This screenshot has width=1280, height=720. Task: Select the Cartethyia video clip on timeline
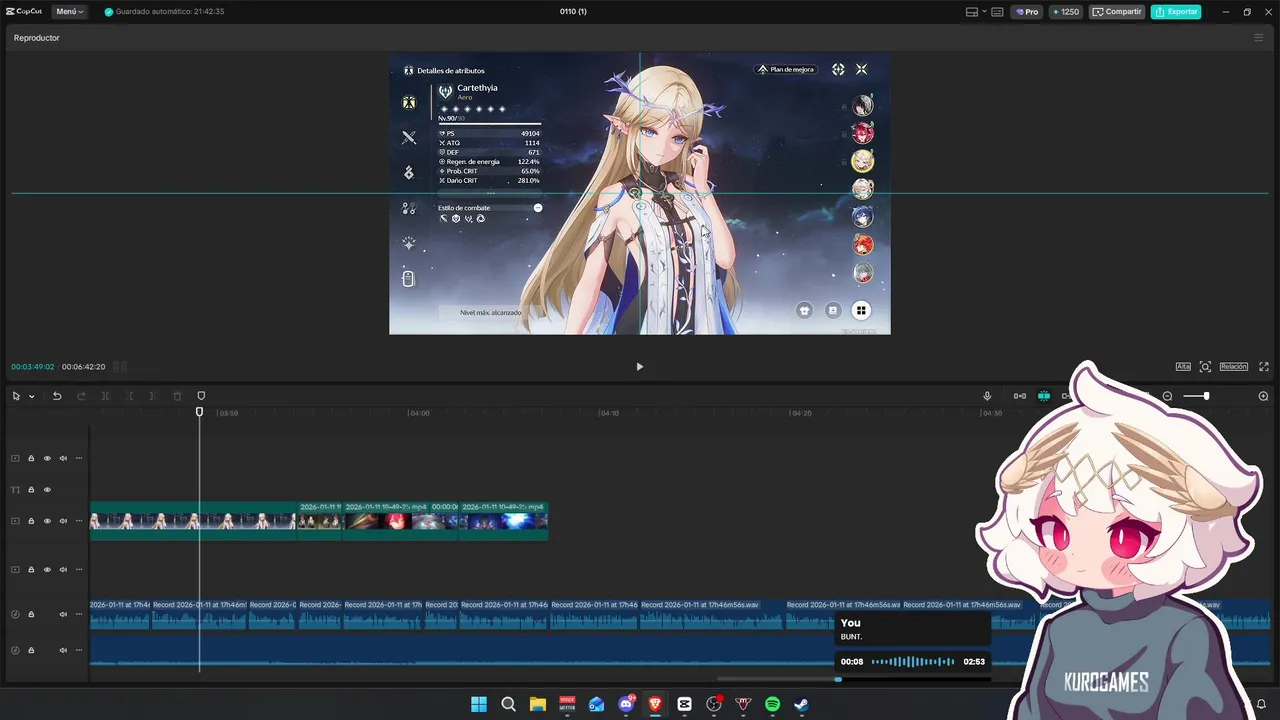coord(193,521)
